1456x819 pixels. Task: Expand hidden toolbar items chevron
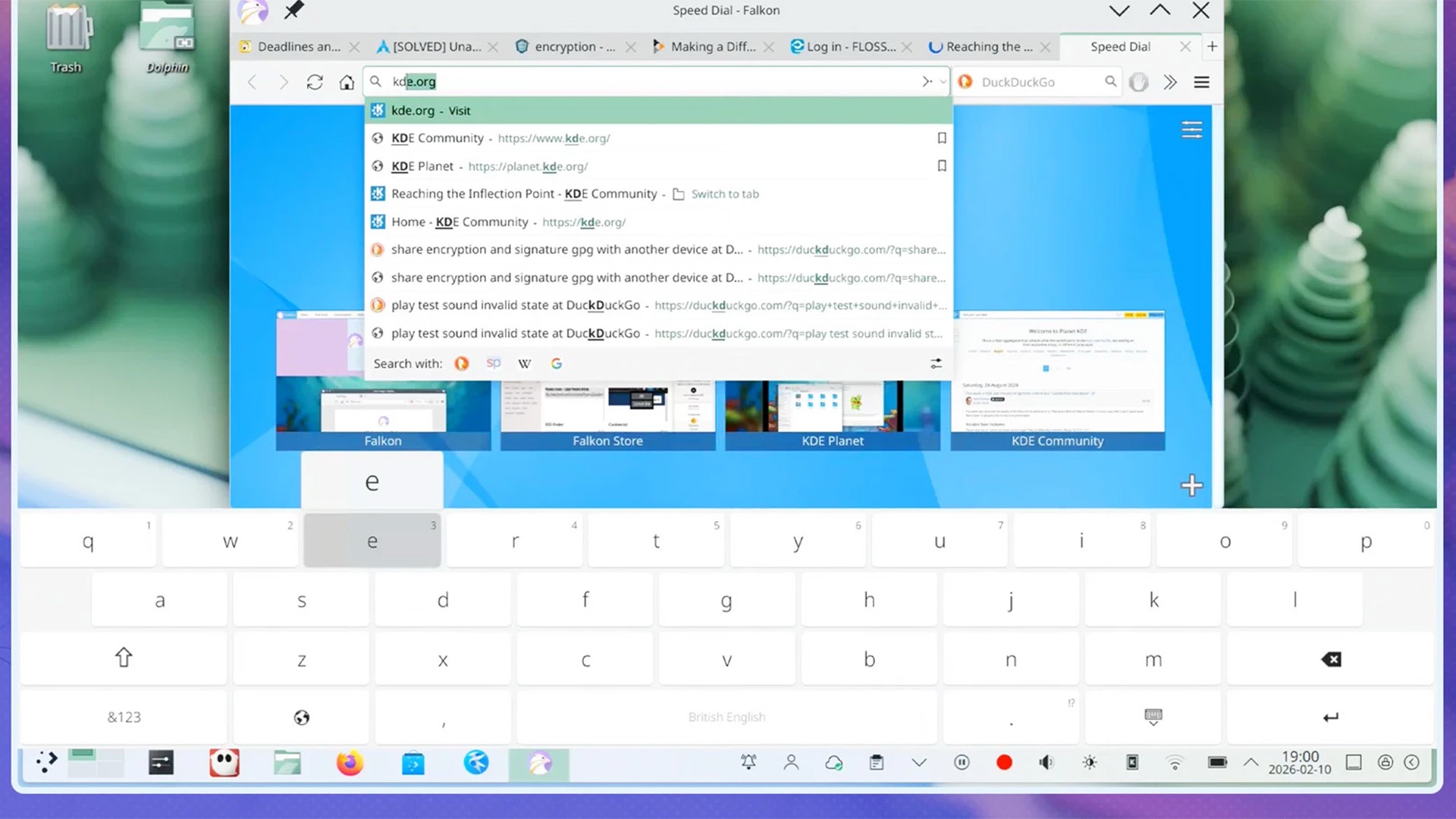1170,82
